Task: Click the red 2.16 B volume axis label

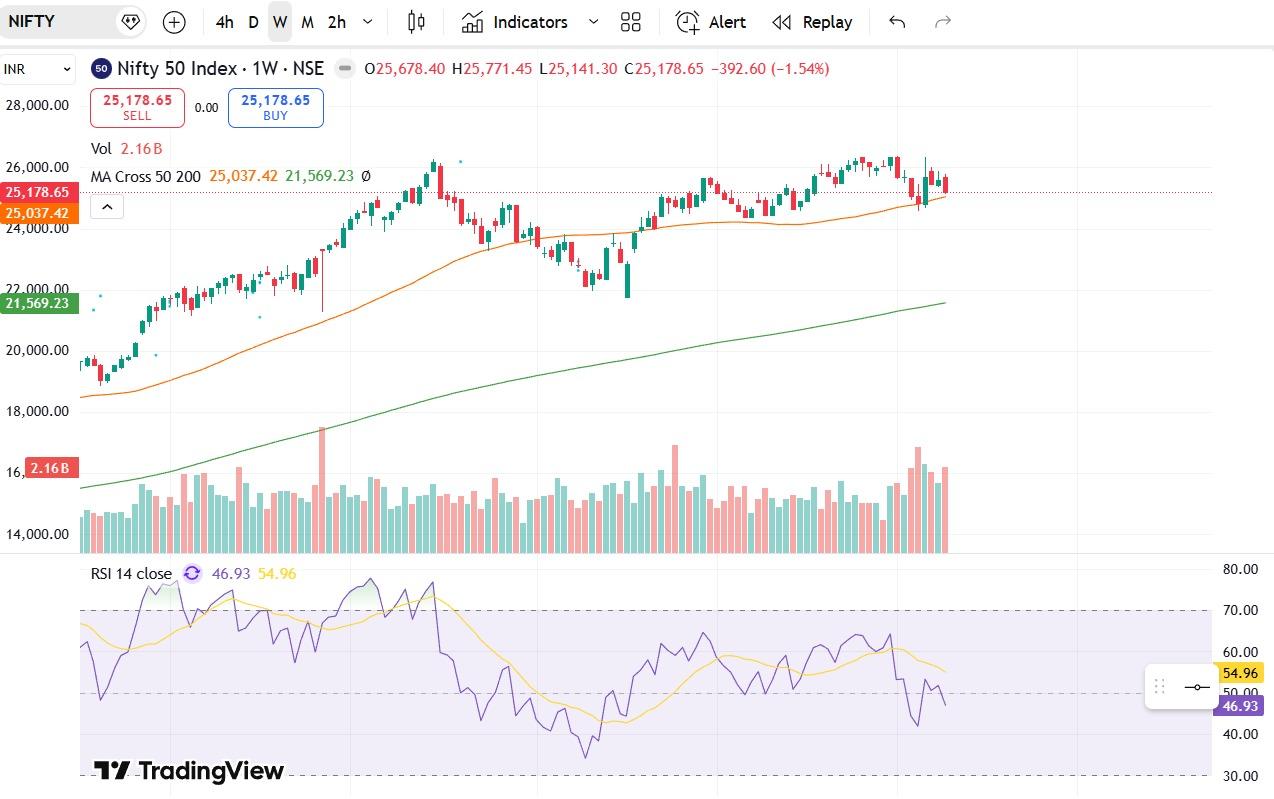Action: tap(52, 468)
